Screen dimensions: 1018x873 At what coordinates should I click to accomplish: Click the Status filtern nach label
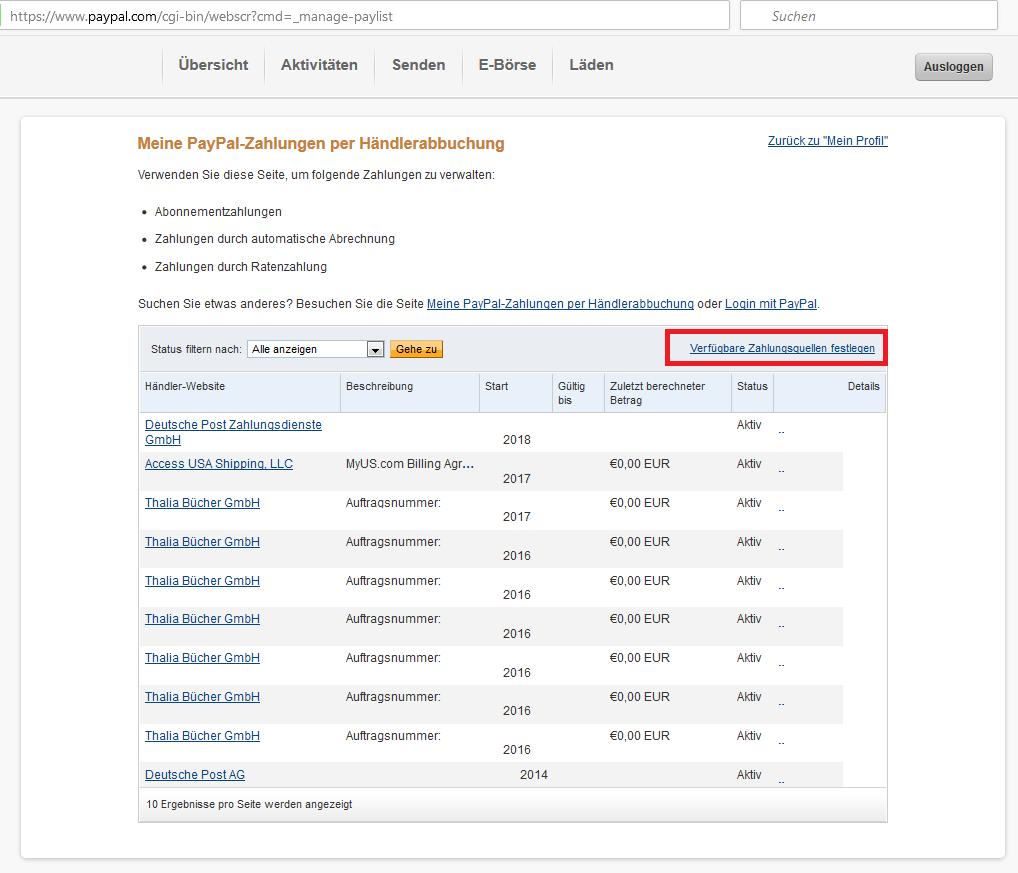tap(196, 349)
